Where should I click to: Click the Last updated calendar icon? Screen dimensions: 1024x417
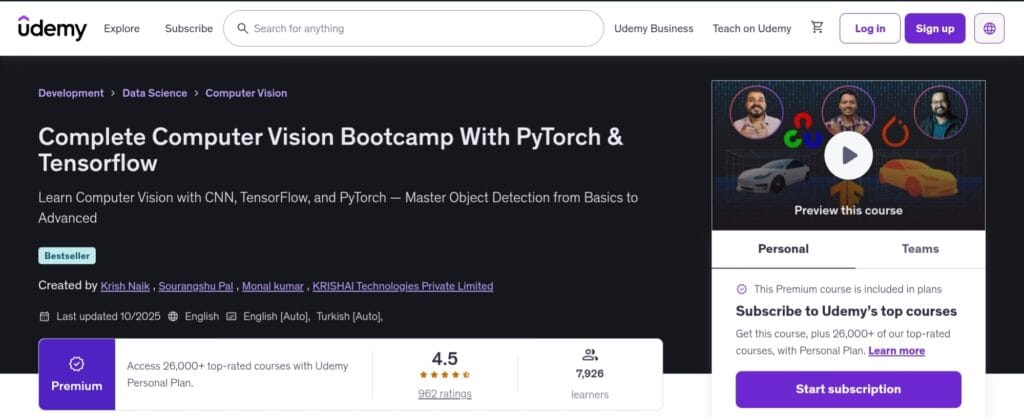click(x=44, y=317)
